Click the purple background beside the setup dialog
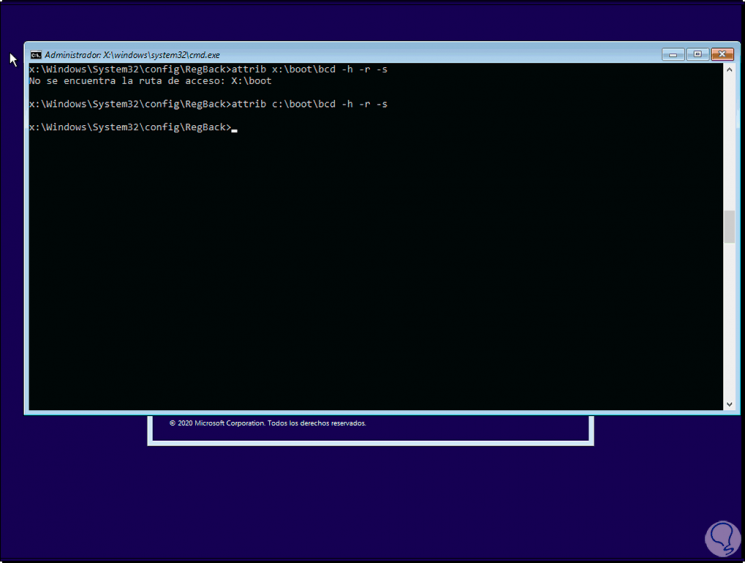This screenshot has width=745, height=563. pos(665,475)
